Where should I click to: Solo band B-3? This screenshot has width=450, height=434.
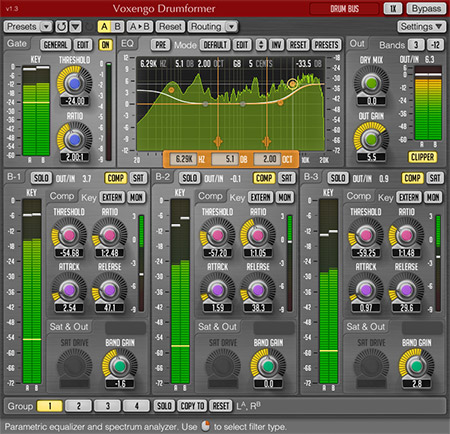point(338,178)
